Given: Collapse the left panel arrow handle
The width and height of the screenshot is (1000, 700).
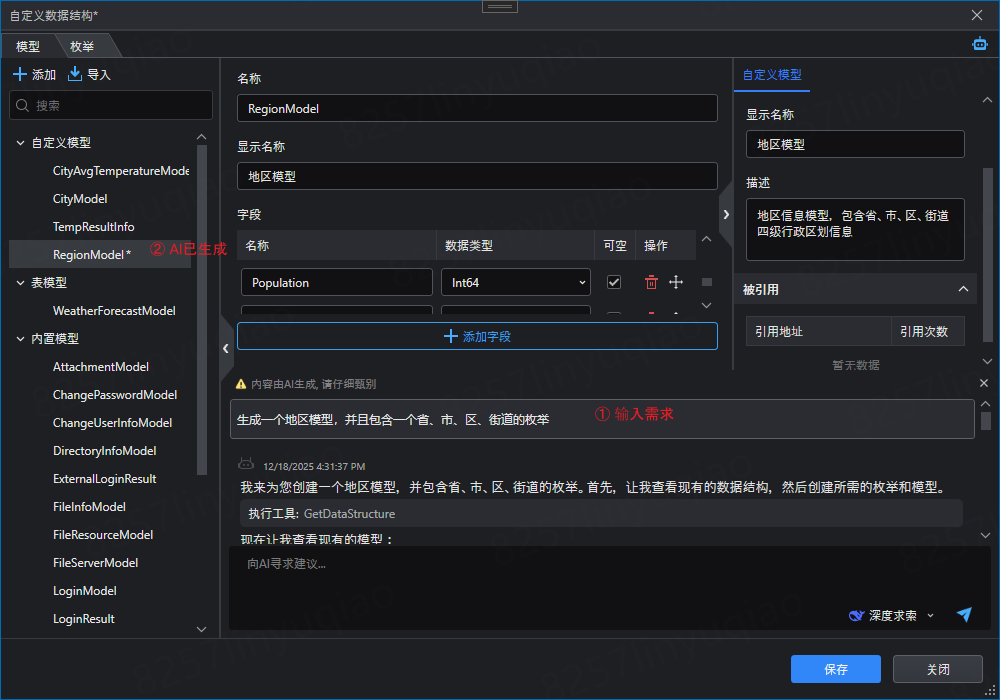Looking at the screenshot, I should pos(226,348).
